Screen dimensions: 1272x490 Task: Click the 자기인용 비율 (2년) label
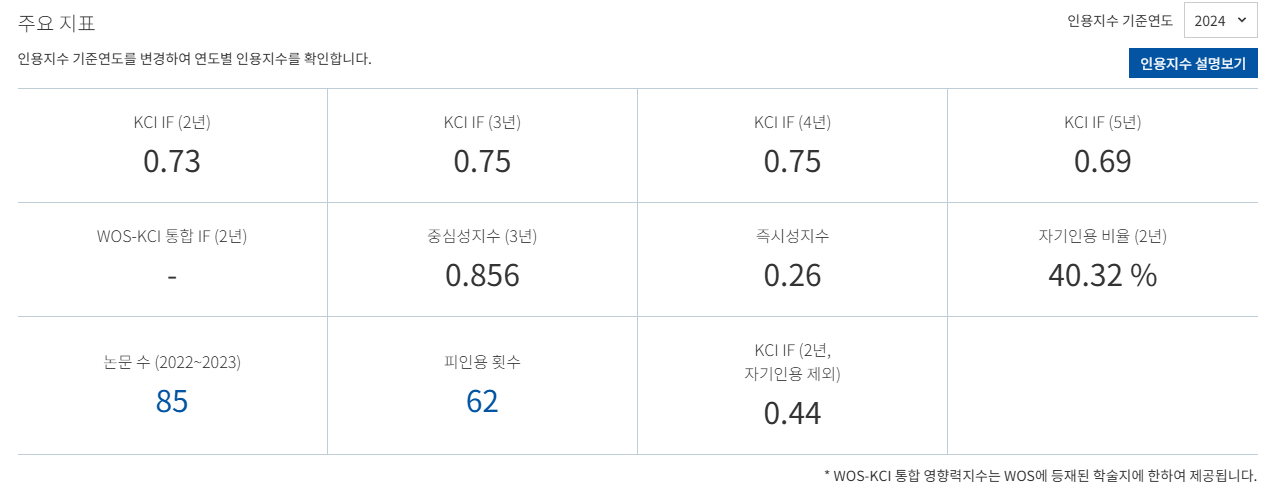1102,237
